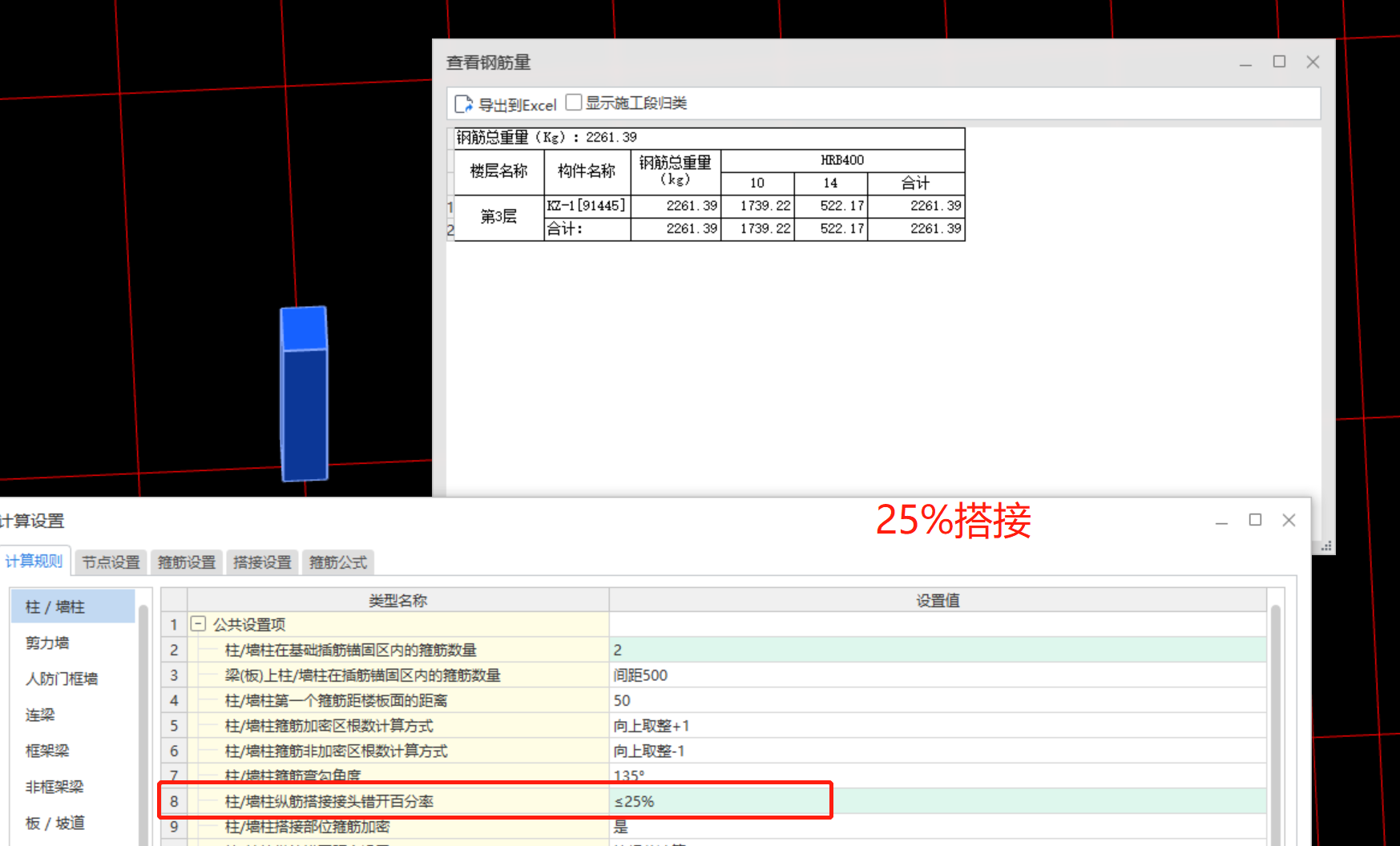Open the 搭接设置 tab
Screen dimensions: 1400x846
point(262,562)
